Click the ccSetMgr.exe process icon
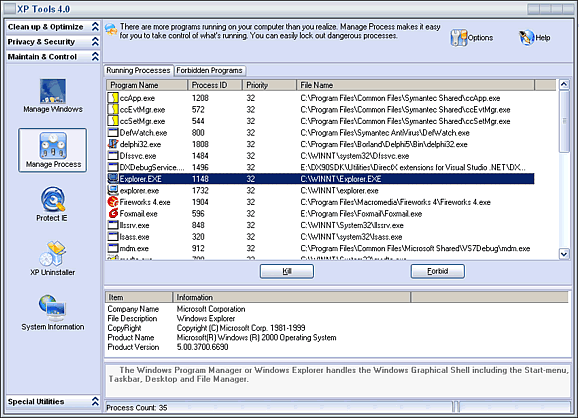Image resolution: width=579 pixels, height=418 pixels. (113, 121)
